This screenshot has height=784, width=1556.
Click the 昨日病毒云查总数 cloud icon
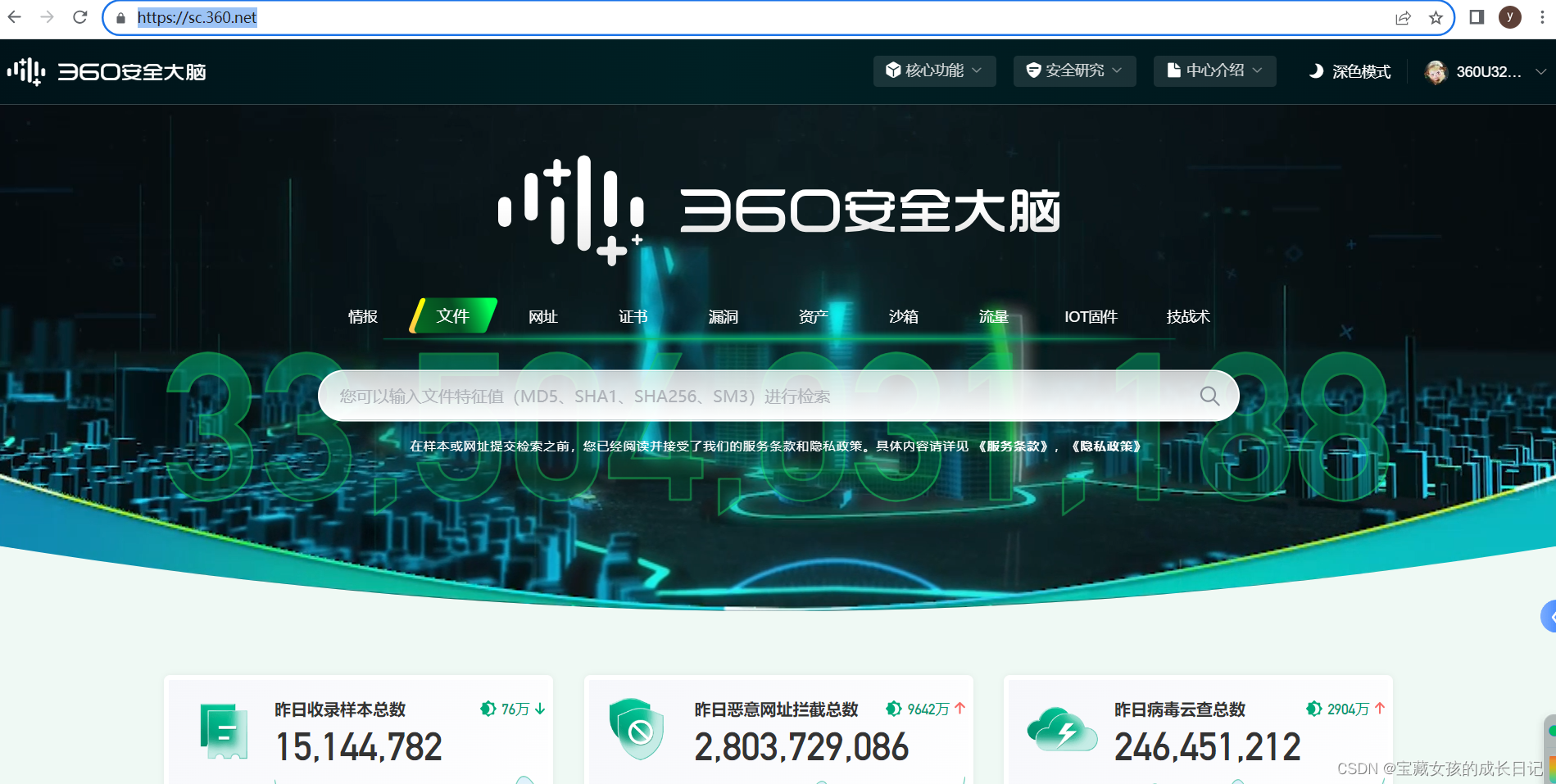tap(1062, 729)
